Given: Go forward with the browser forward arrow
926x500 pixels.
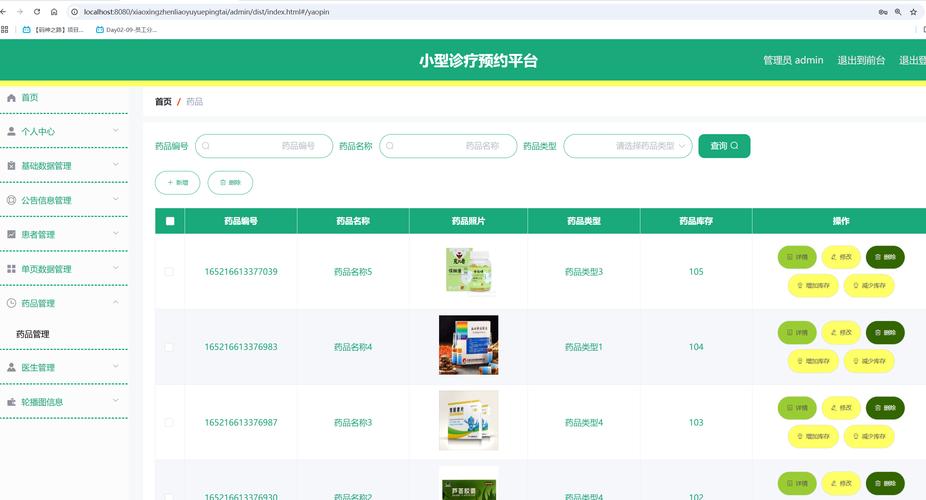Looking at the screenshot, I should pos(20,12).
